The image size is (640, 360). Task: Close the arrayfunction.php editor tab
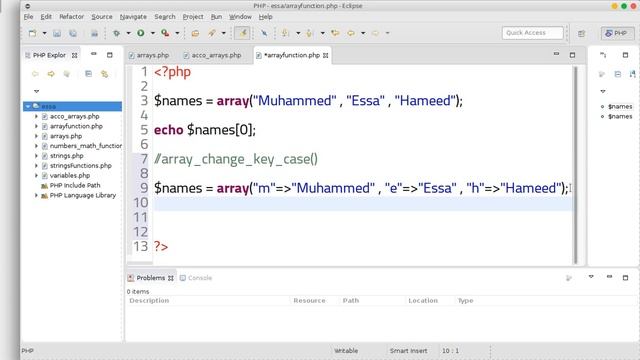326,56
